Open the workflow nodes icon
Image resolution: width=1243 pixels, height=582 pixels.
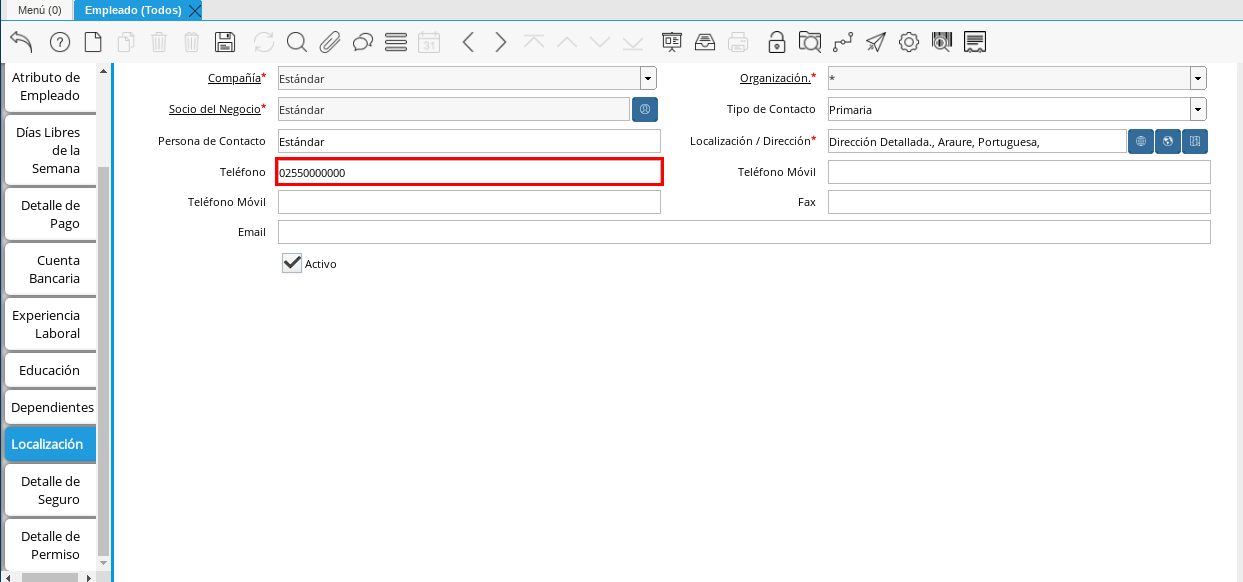(843, 42)
